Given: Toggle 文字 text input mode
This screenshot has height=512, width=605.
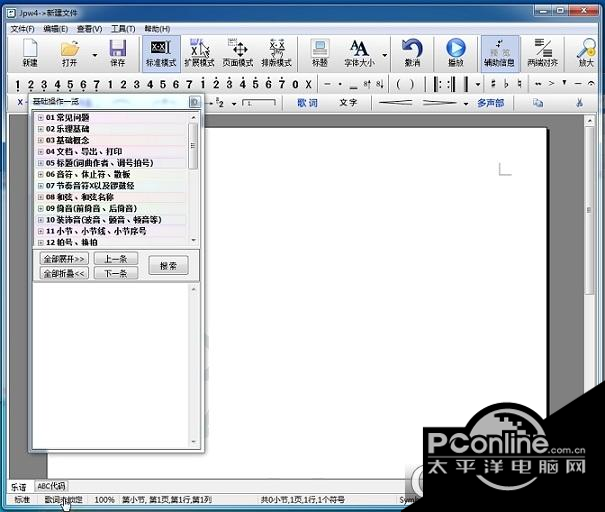Looking at the screenshot, I should click(x=348, y=103).
